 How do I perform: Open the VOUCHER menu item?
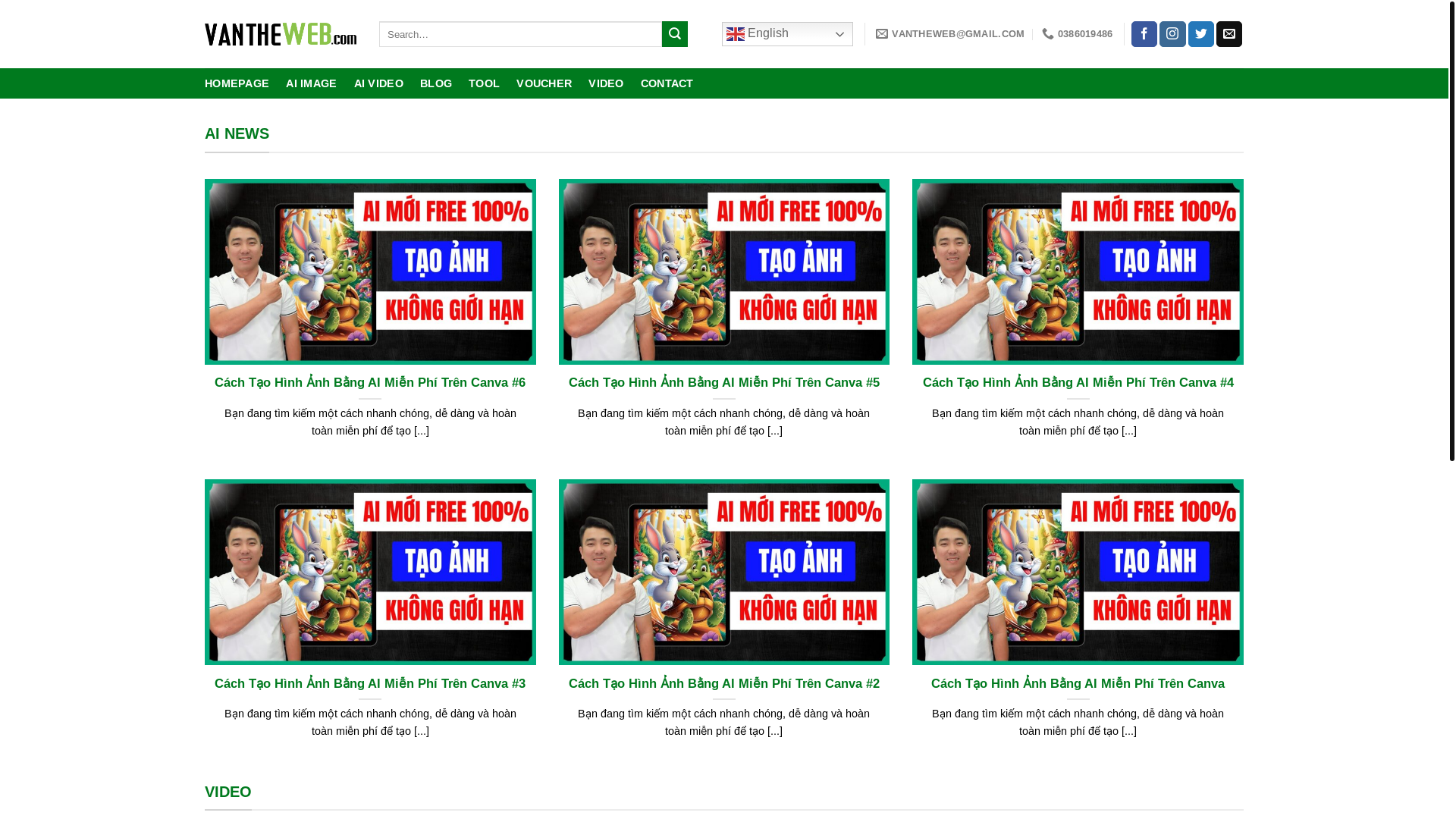[x=544, y=83]
